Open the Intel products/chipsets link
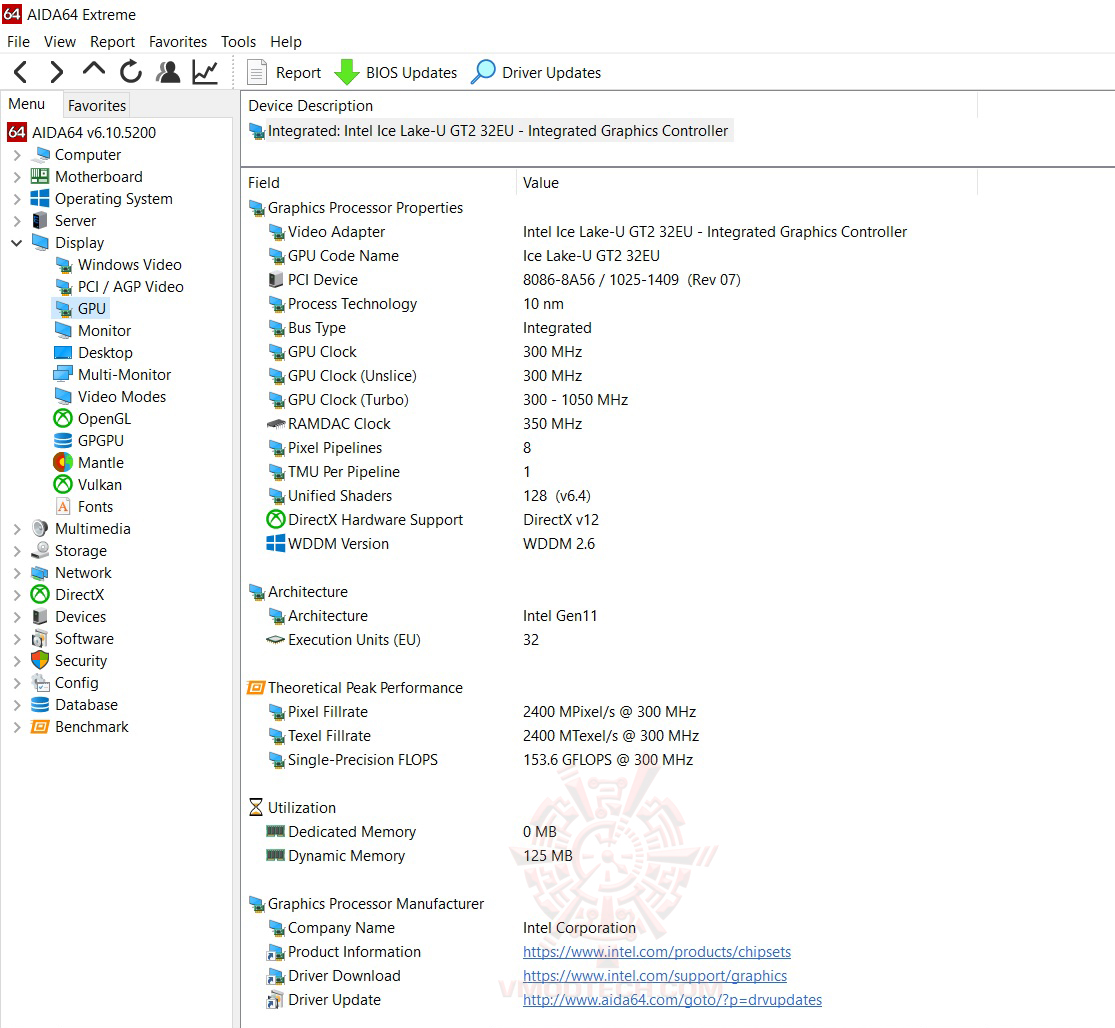Screen dimensions: 1115x1028 (656, 952)
